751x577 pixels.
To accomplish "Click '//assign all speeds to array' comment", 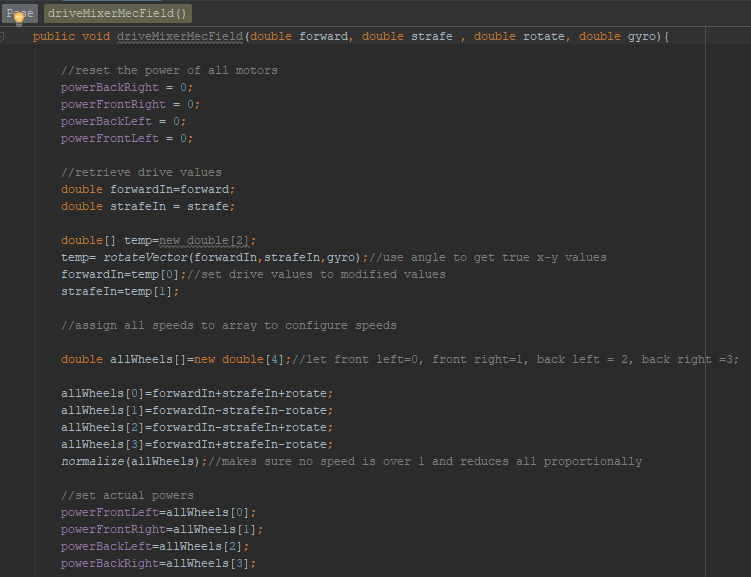I will [228, 326].
